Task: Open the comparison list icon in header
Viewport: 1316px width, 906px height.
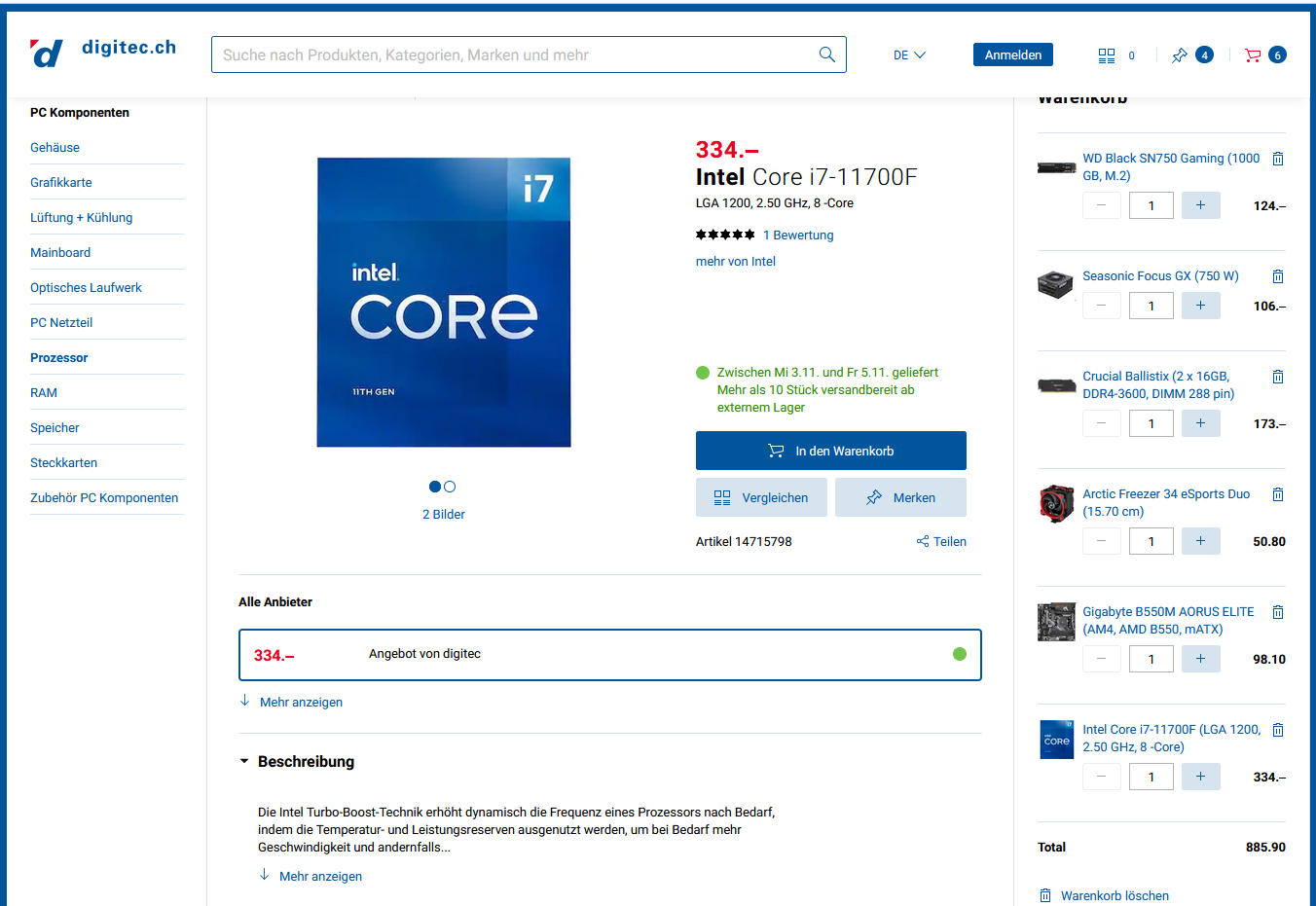Action: coord(1107,55)
